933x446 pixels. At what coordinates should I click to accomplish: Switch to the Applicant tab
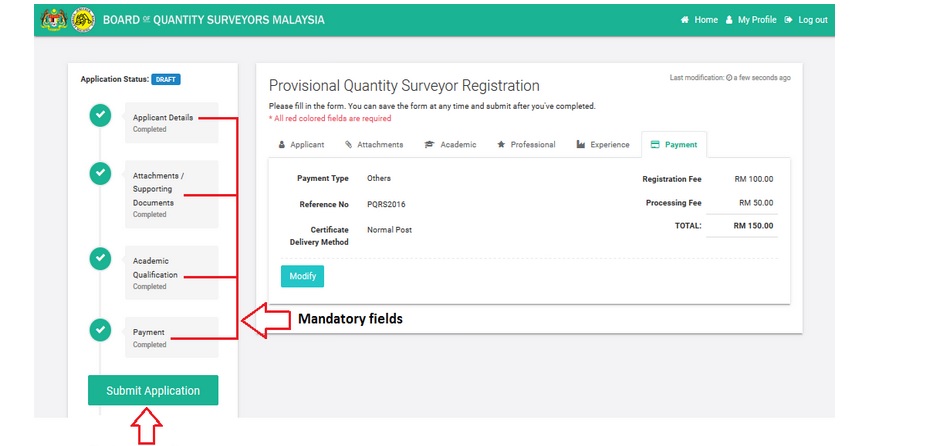301,145
